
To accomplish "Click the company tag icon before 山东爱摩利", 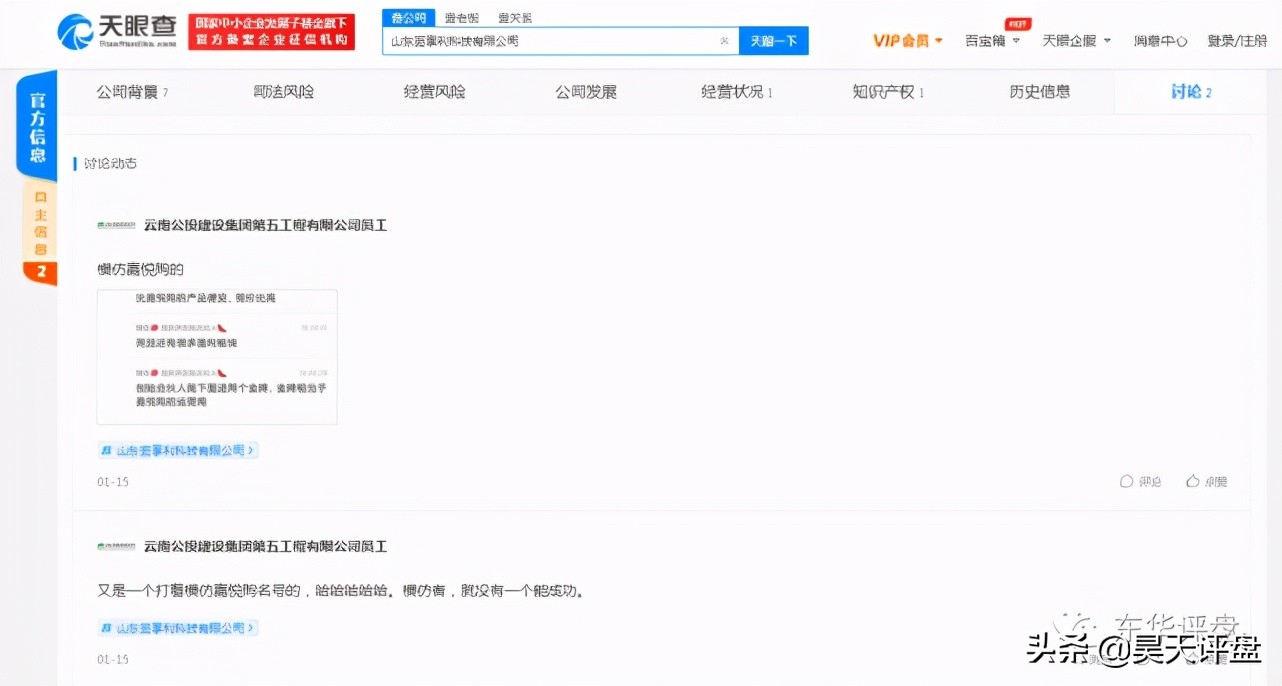I will pyautogui.click(x=107, y=450).
